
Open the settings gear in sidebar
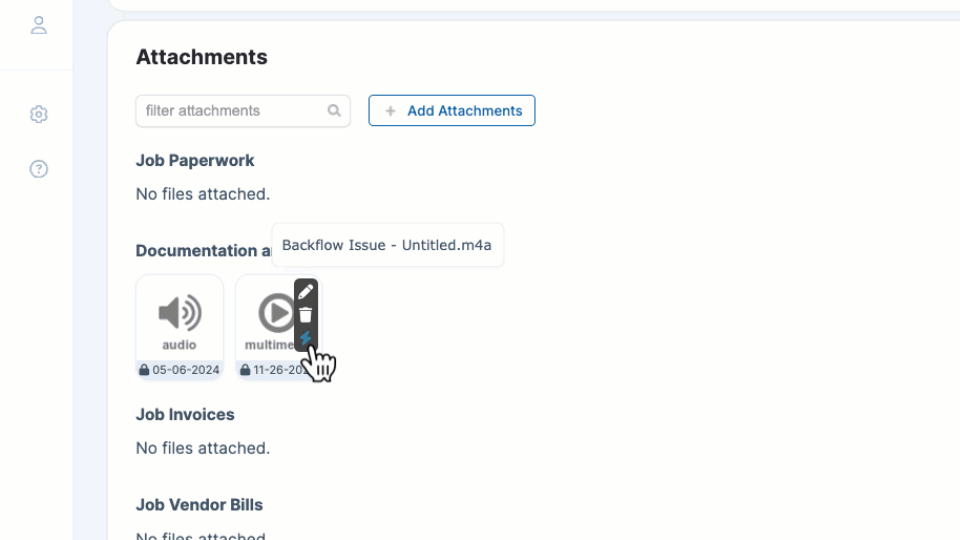point(39,115)
